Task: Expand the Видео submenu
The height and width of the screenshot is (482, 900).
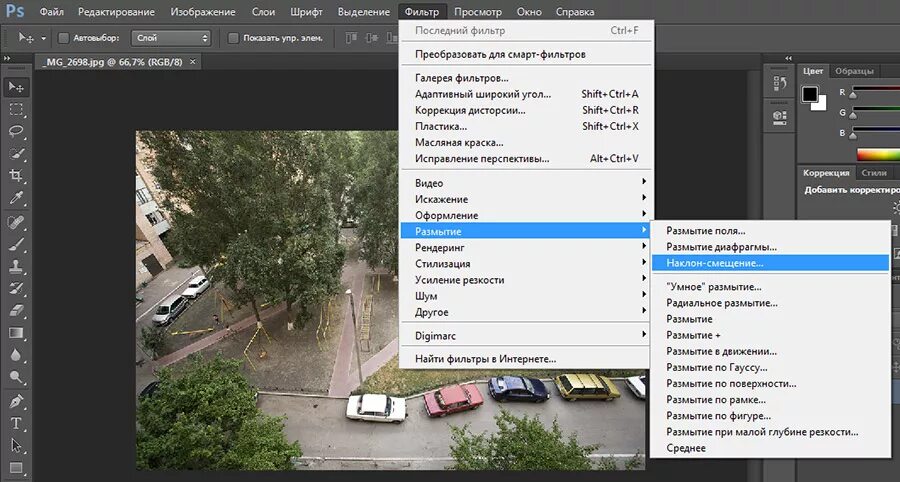Action: (526, 183)
